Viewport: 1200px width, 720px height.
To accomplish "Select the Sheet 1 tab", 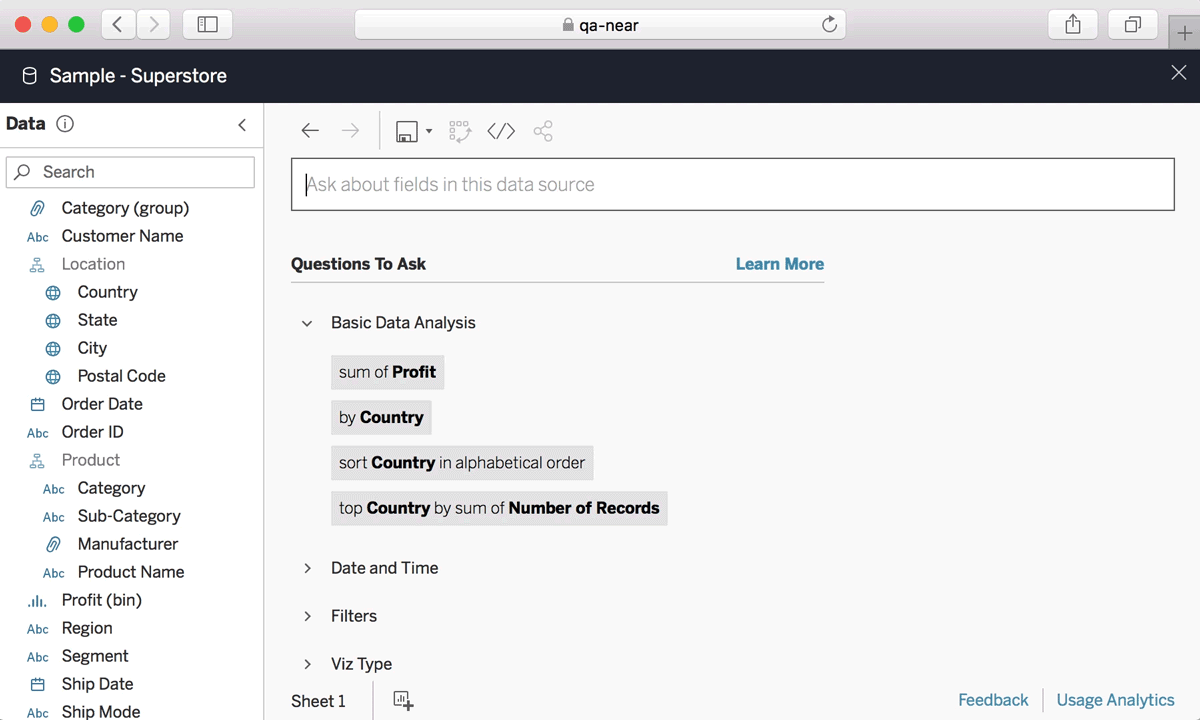I will pyautogui.click(x=320, y=700).
